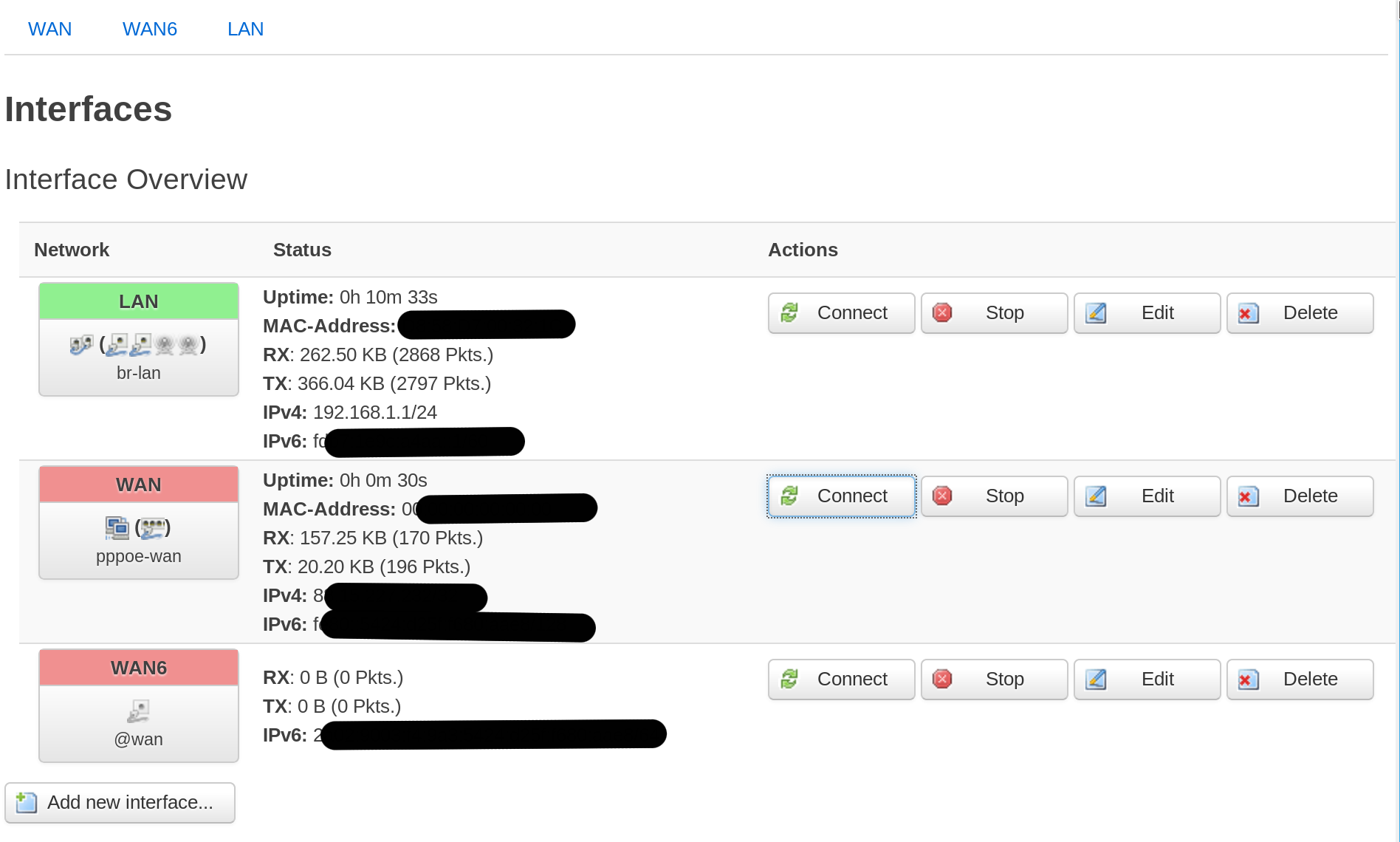The image size is (1400, 842).
Task: Open the LAN tab link
Action: click(245, 29)
